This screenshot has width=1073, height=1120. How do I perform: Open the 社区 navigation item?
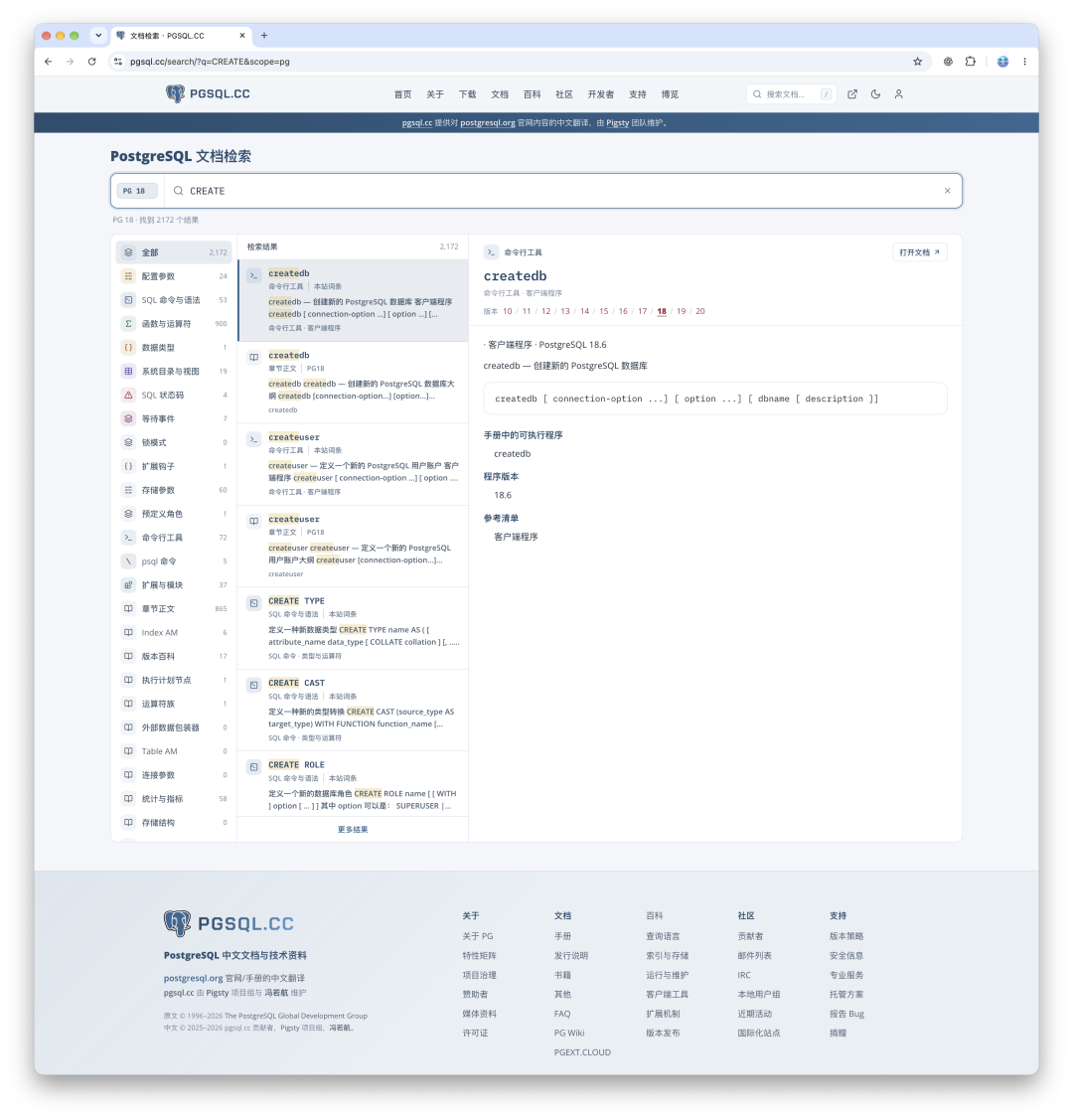(564, 94)
